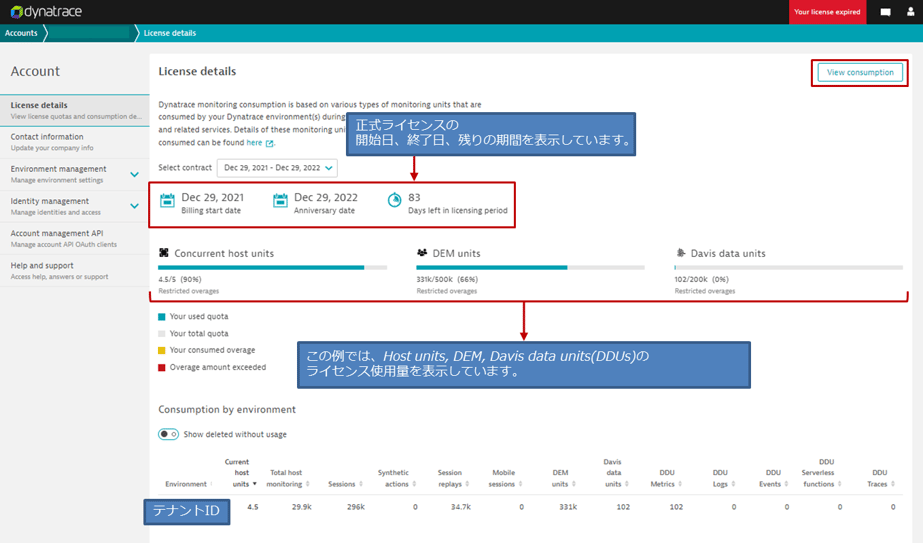This screenshot has width=923, height=543.
Task: Sort by DDU Events column
Action: point(774,478)
